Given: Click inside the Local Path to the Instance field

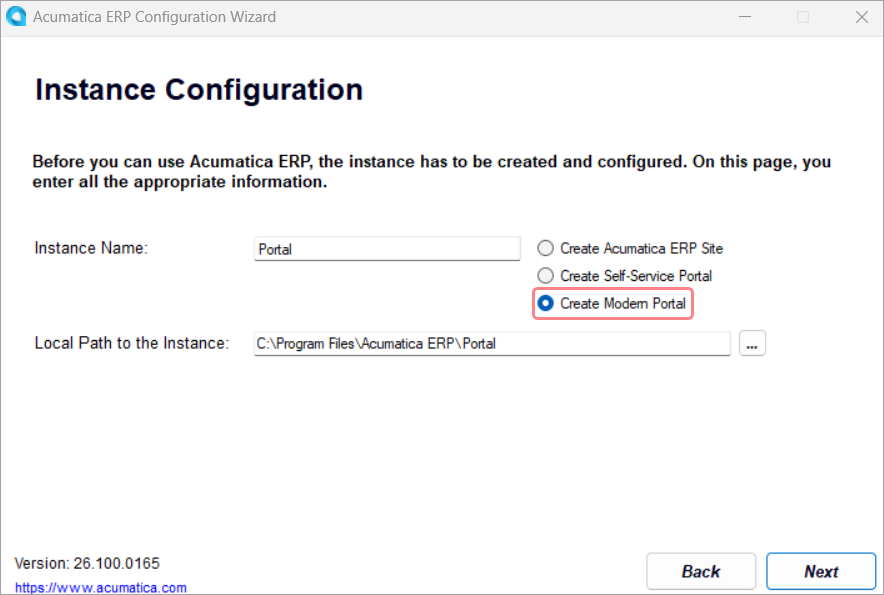Looking at the screenshot, I should 492,343.
